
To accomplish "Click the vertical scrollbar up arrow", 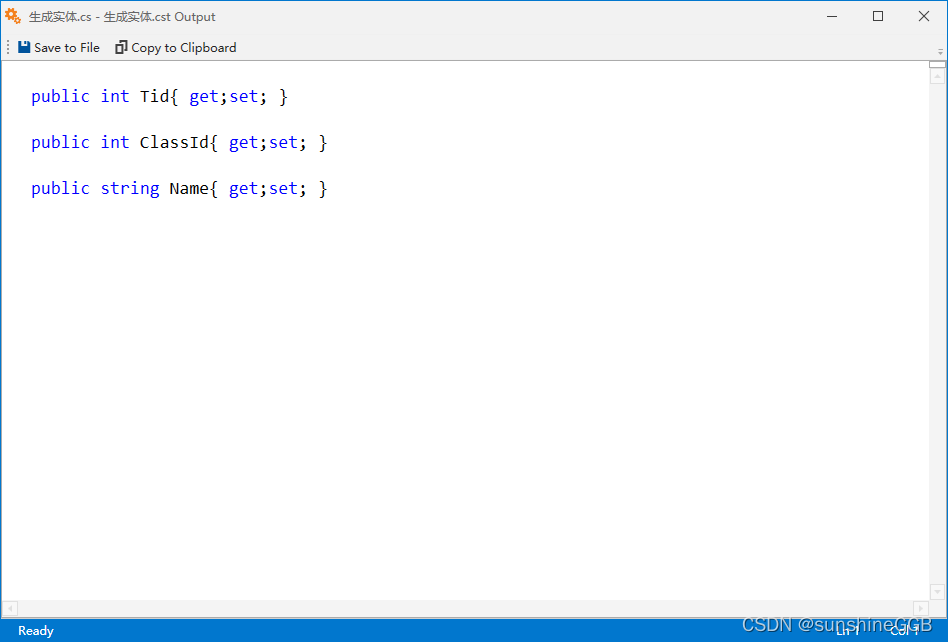I will tap(937, 76).
